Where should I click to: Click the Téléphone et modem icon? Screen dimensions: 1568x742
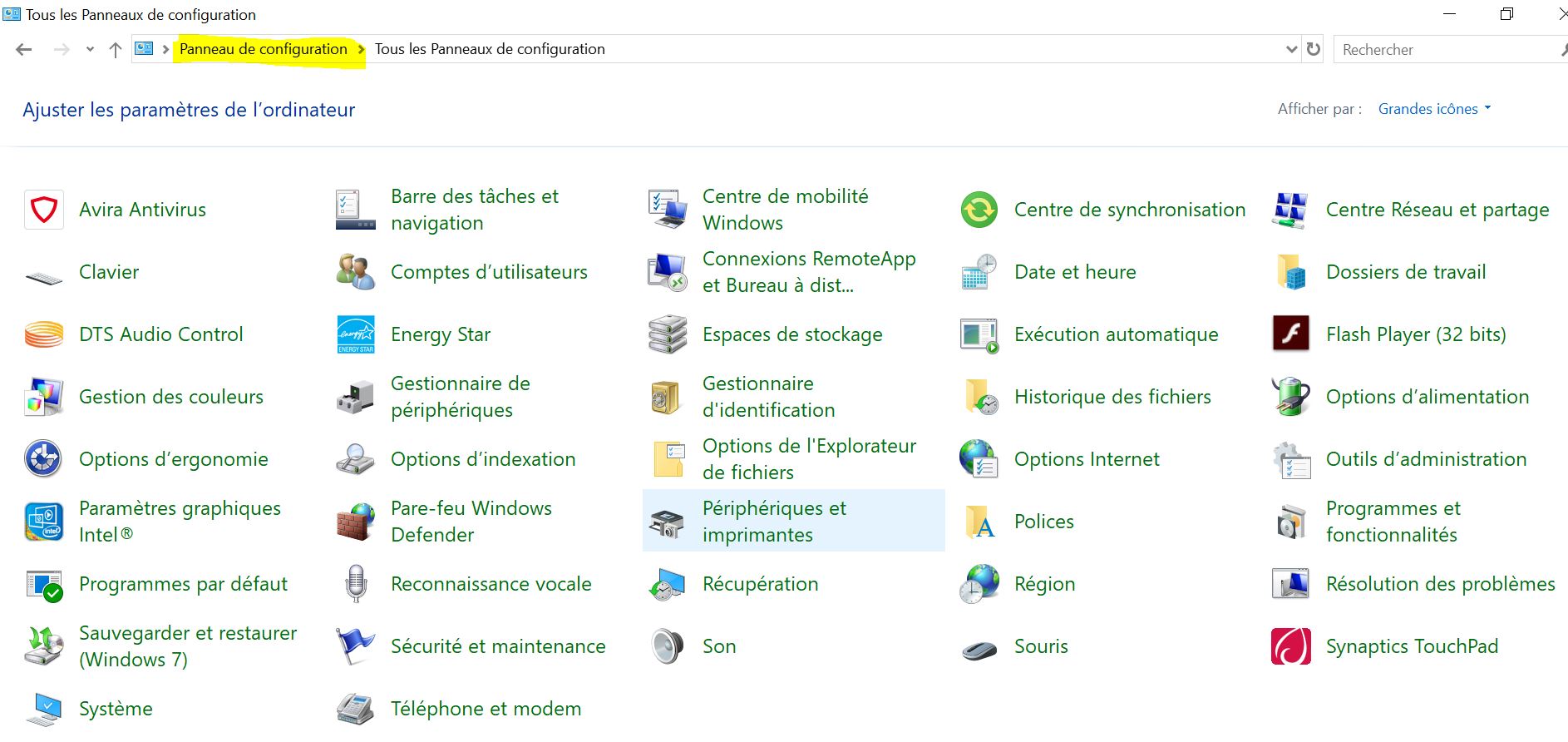coord(356,709)
